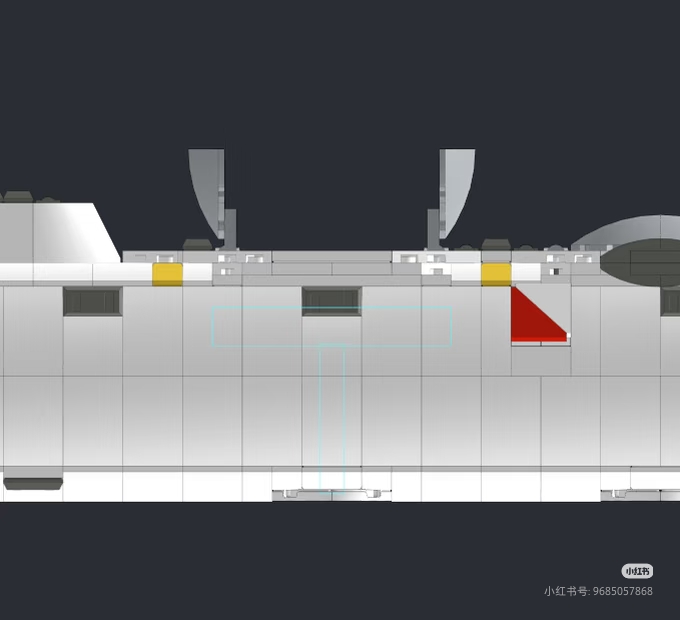
Task: Select the yellow brick near the sloped white piece
Action: [x=167, y=274]
